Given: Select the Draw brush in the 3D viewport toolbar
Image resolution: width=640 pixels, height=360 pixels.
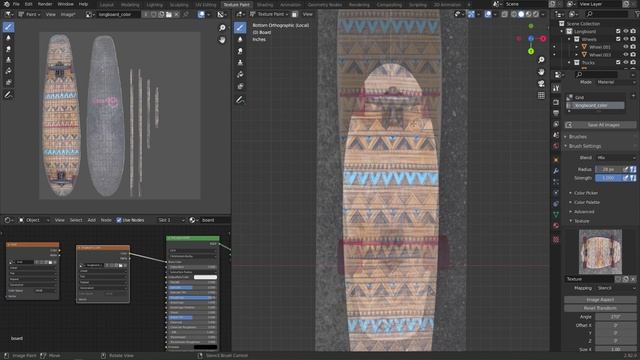Looking at the screenshot, I should point(240,28).
